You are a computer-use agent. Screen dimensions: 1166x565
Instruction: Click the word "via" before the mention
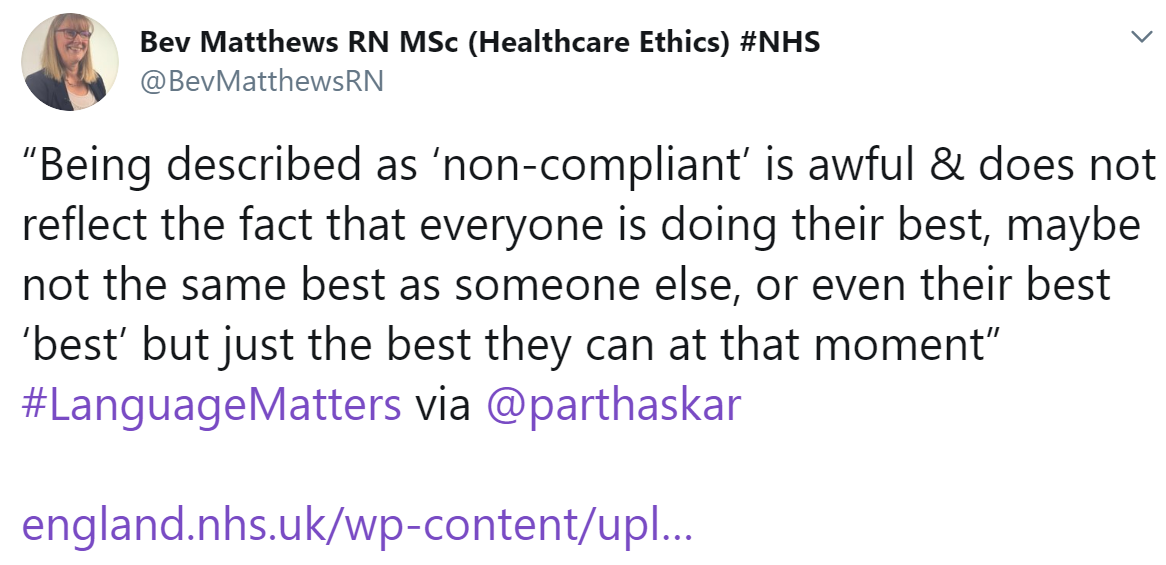pyautogui.click(x=443, y=404)
